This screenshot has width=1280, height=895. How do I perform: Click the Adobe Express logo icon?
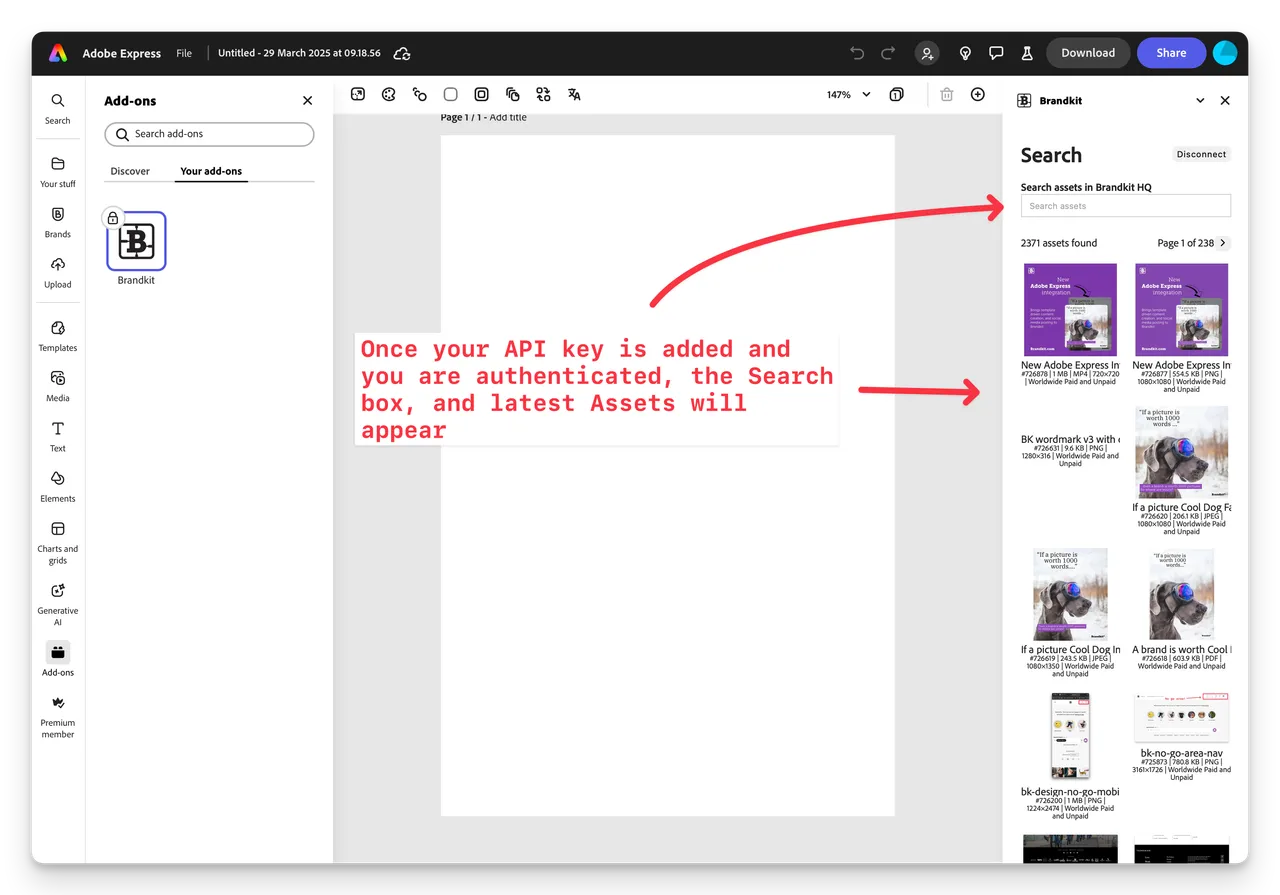[58, 53]
